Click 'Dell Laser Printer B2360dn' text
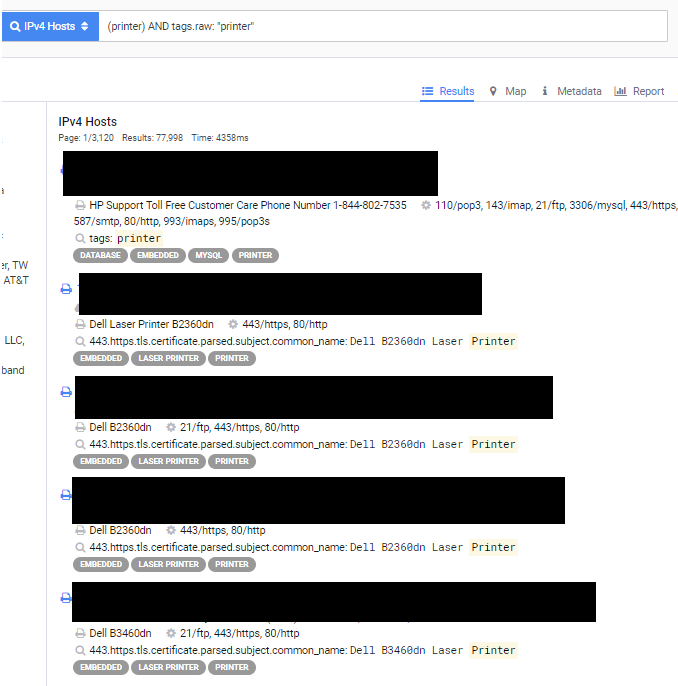 coord(151,324)
